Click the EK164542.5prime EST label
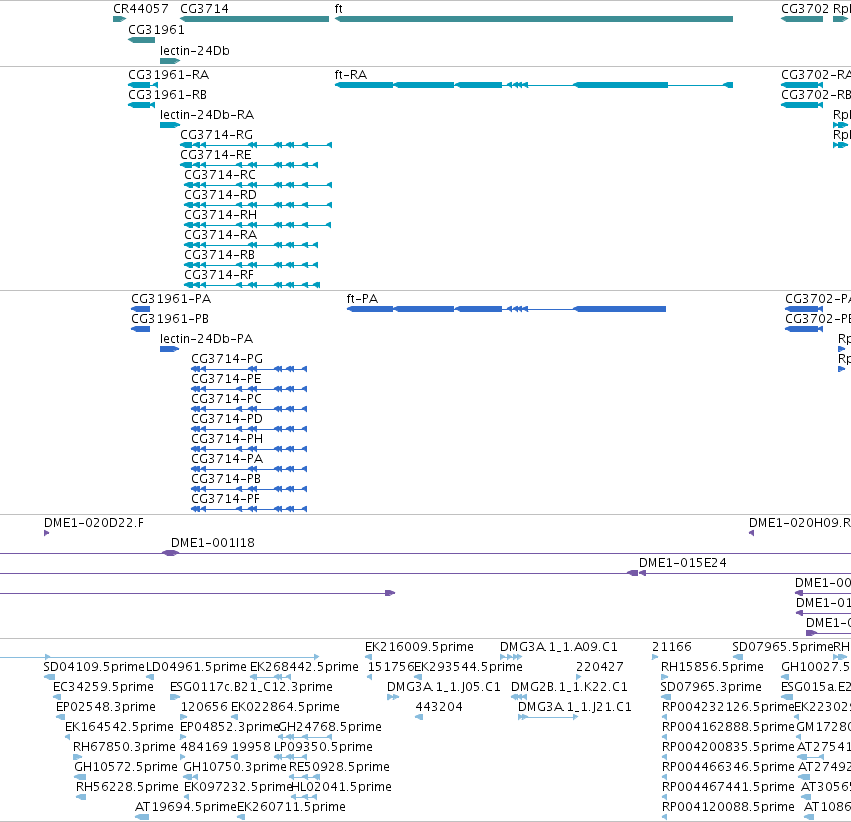 point(119,728)
